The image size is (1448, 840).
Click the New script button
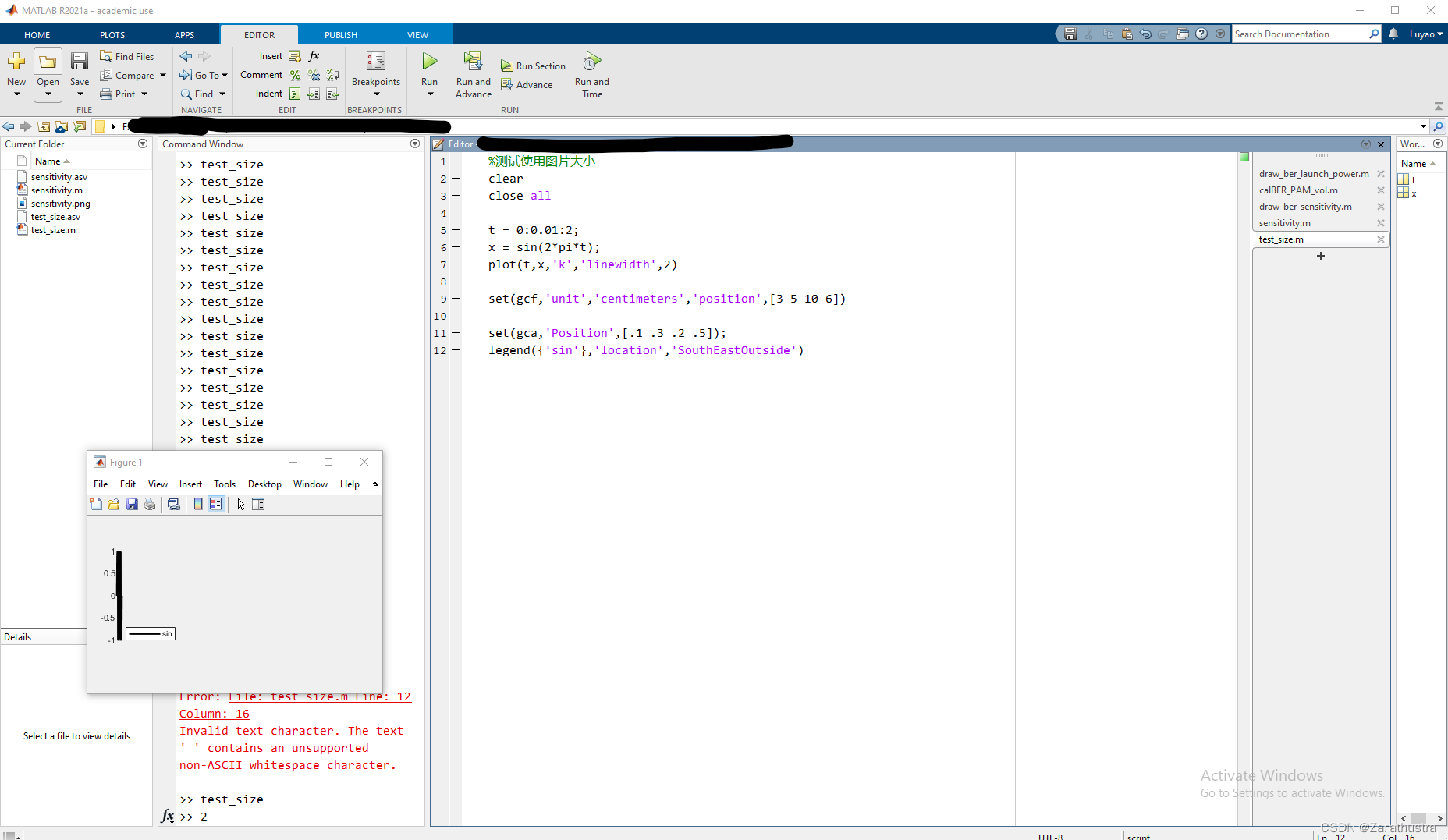tap(16, 74)
